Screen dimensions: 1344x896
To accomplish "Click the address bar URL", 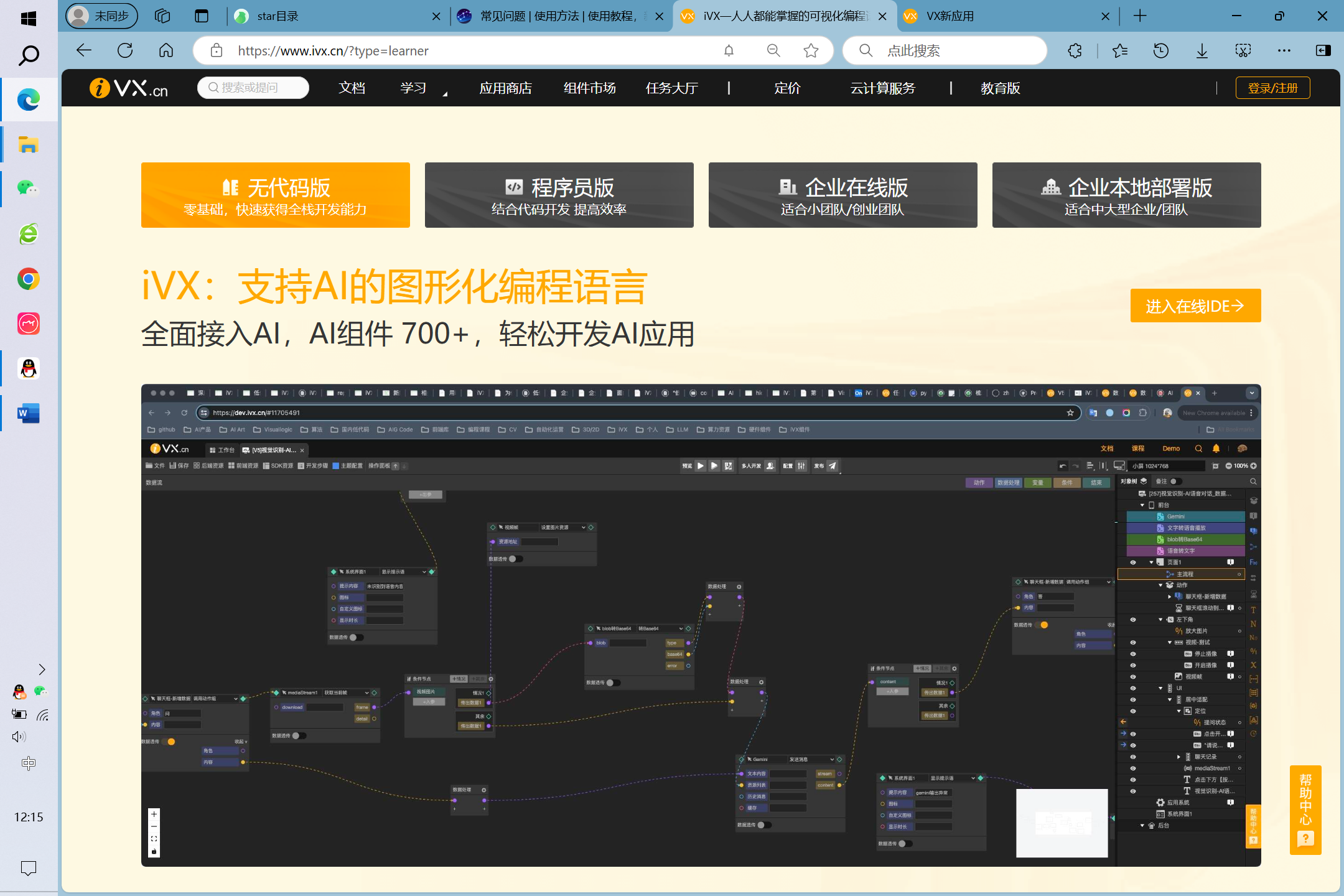I will pyautogui.click(x=333, y=51).
